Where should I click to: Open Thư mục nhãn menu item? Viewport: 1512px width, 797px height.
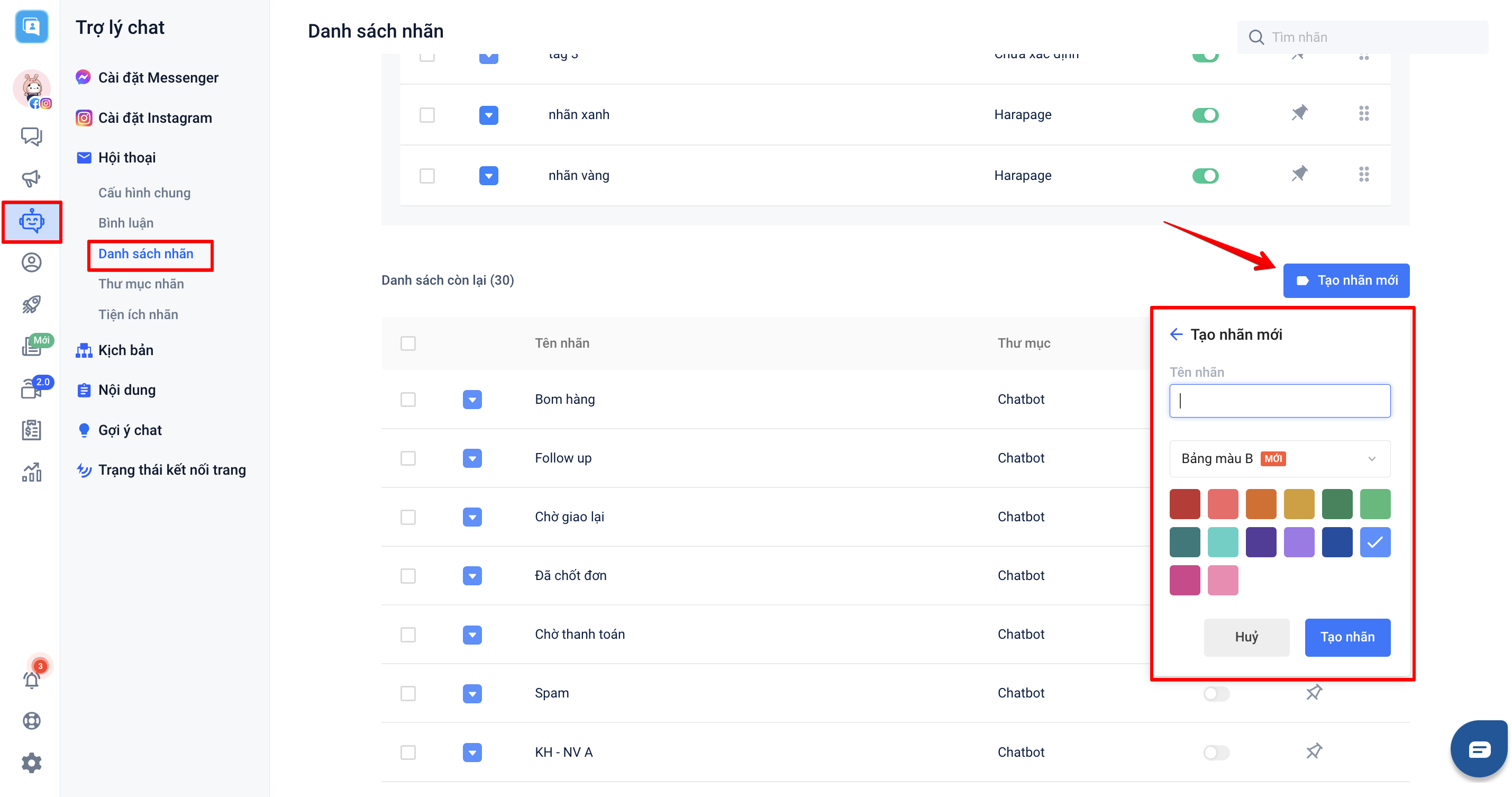tap(141, 284)
